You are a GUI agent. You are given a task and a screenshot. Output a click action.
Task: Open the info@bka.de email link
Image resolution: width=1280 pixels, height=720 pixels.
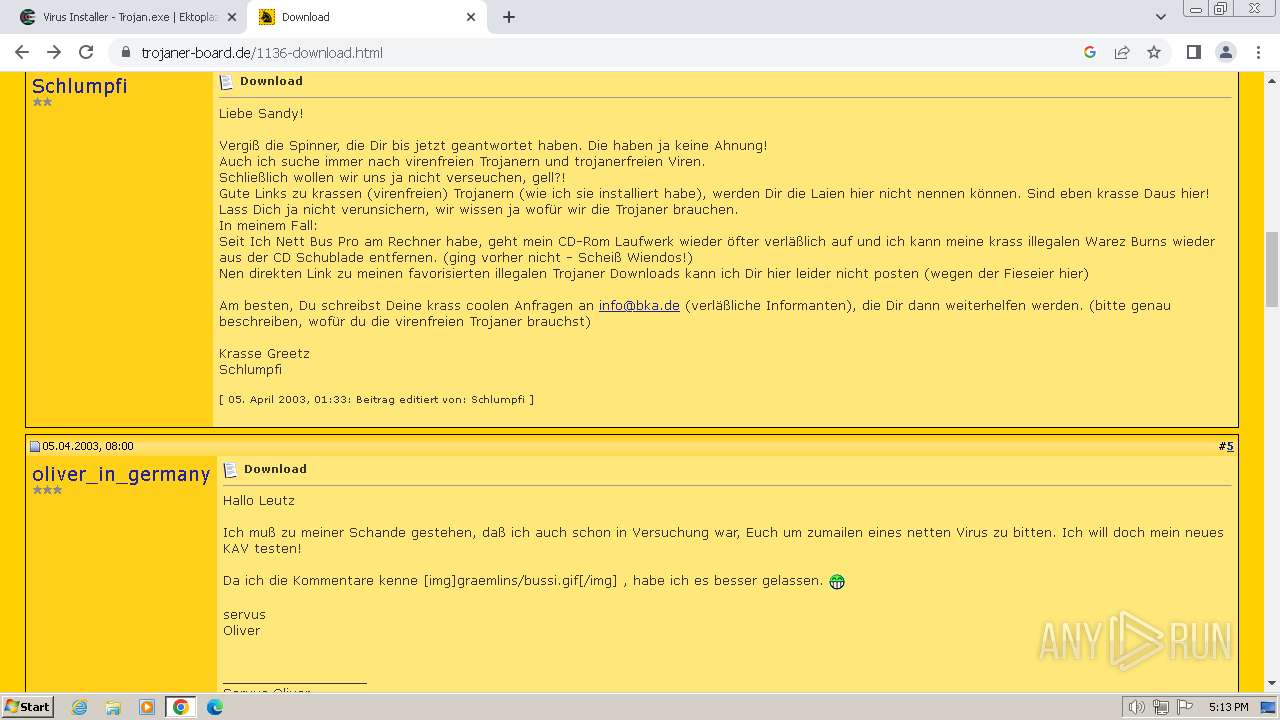click(x=639, y=305)
